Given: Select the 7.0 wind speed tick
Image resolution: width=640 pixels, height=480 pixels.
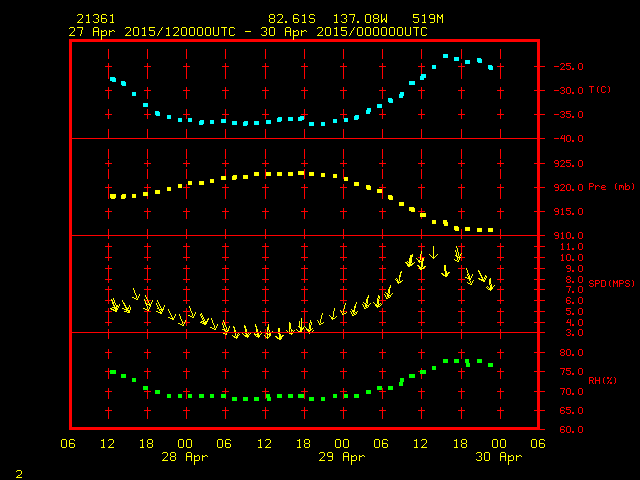Looking at the screenshot, I should point(574,290).
